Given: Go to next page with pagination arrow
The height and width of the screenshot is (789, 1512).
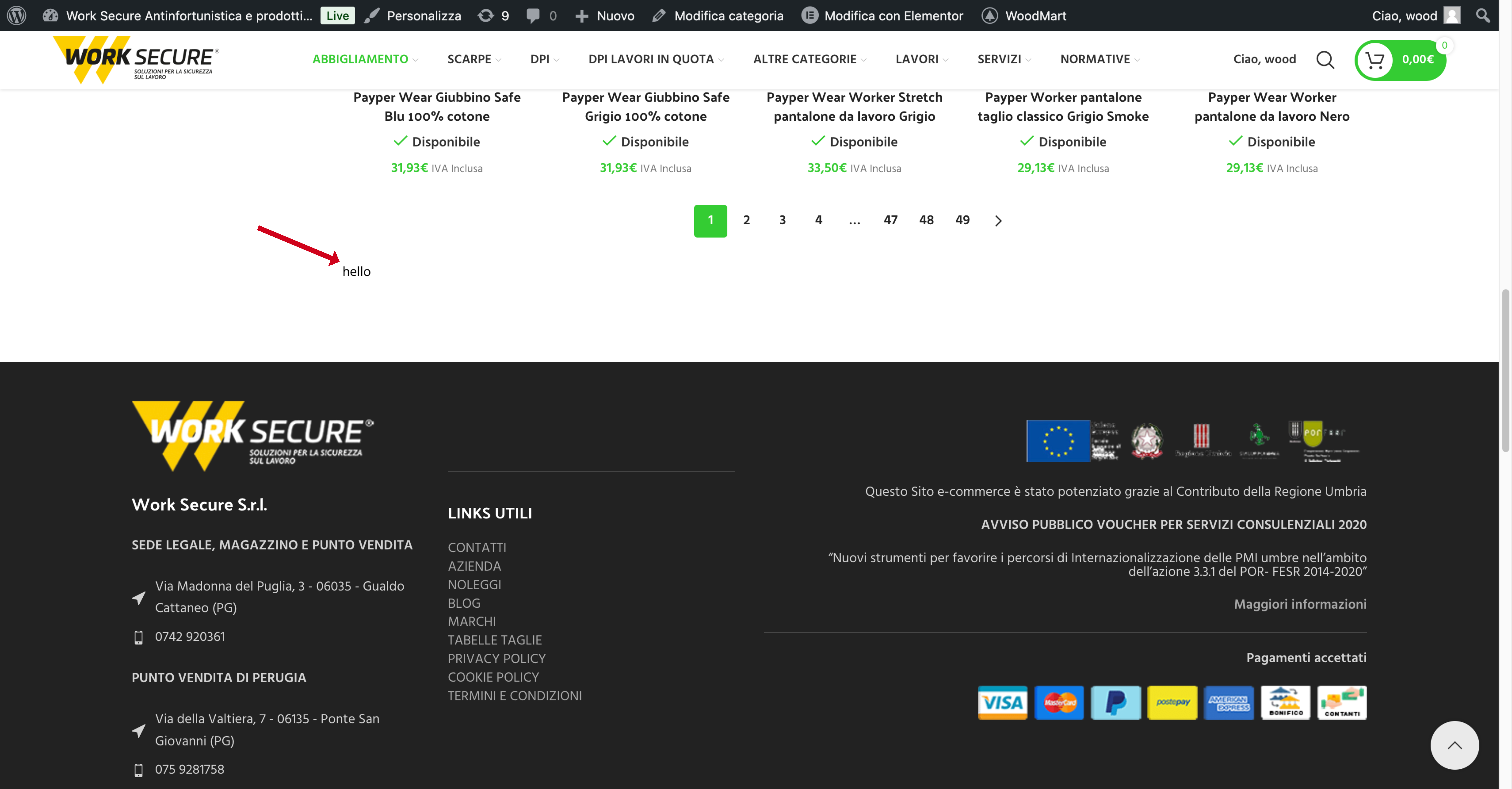Looking at the screenshot, I should [x=998, y=221].
